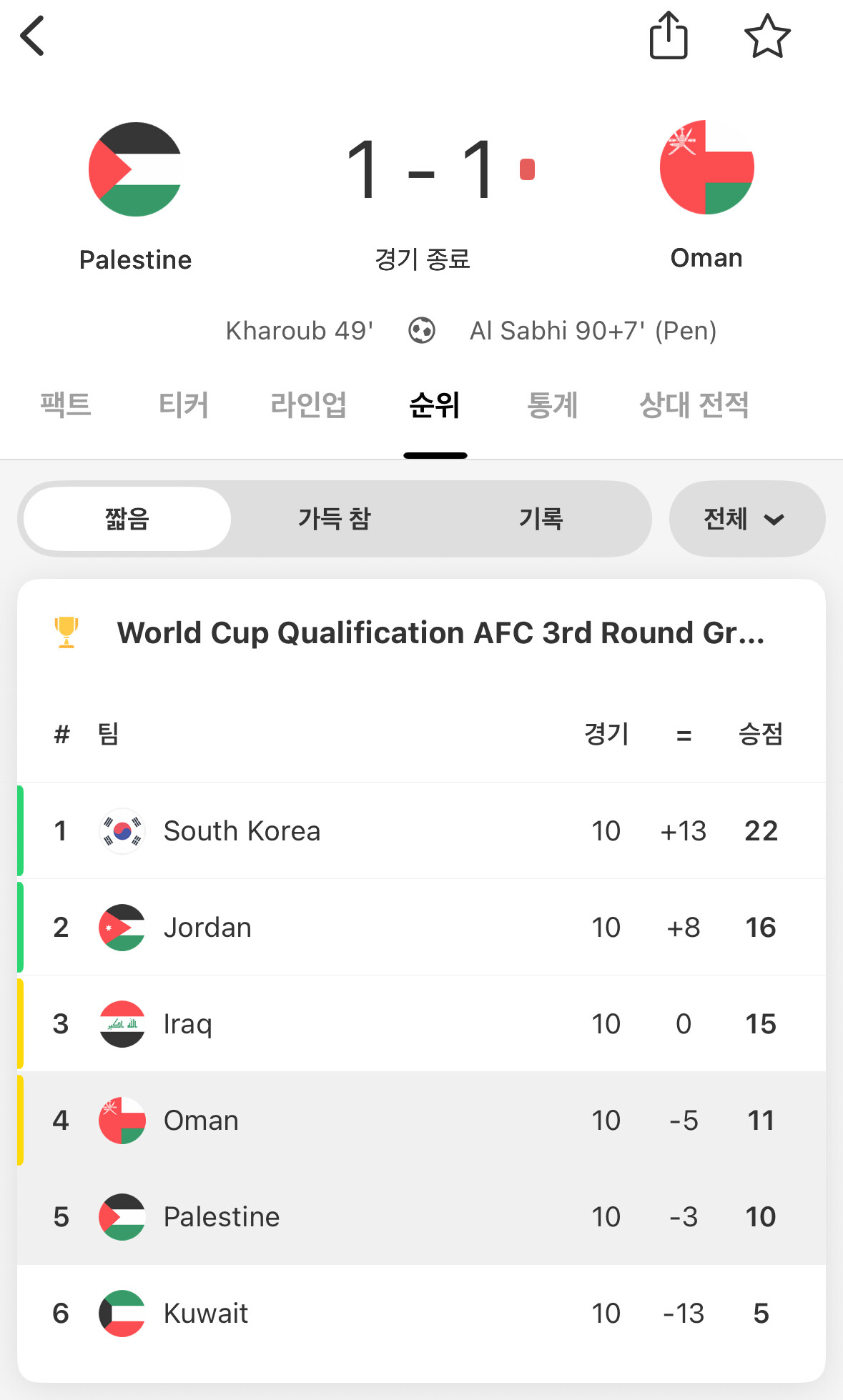Tap the back arrow icon

click(x=33, y=36)
